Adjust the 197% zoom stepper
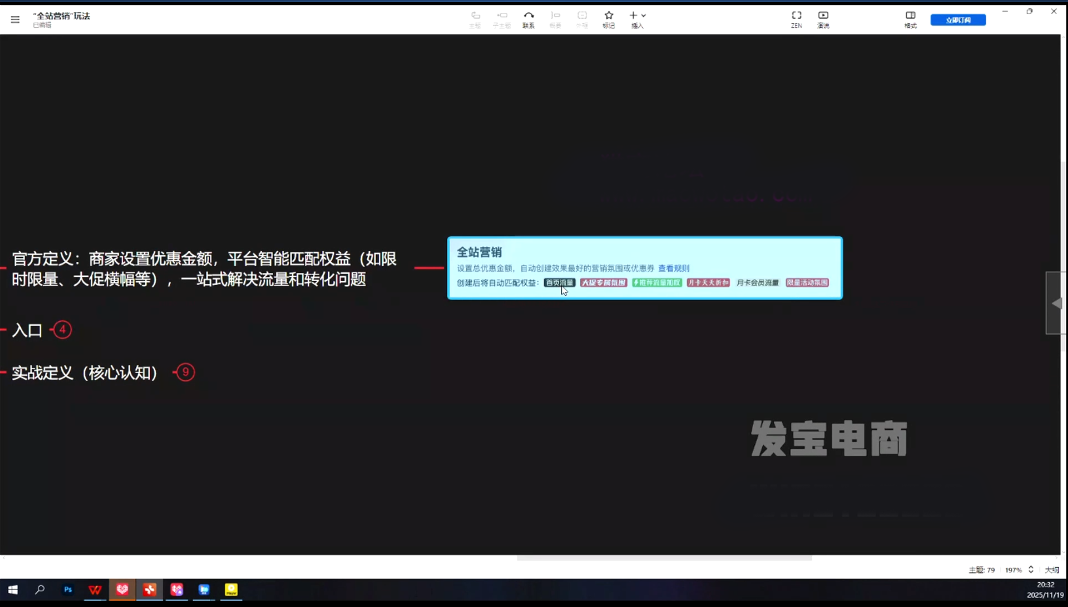 click(1030, 569)
